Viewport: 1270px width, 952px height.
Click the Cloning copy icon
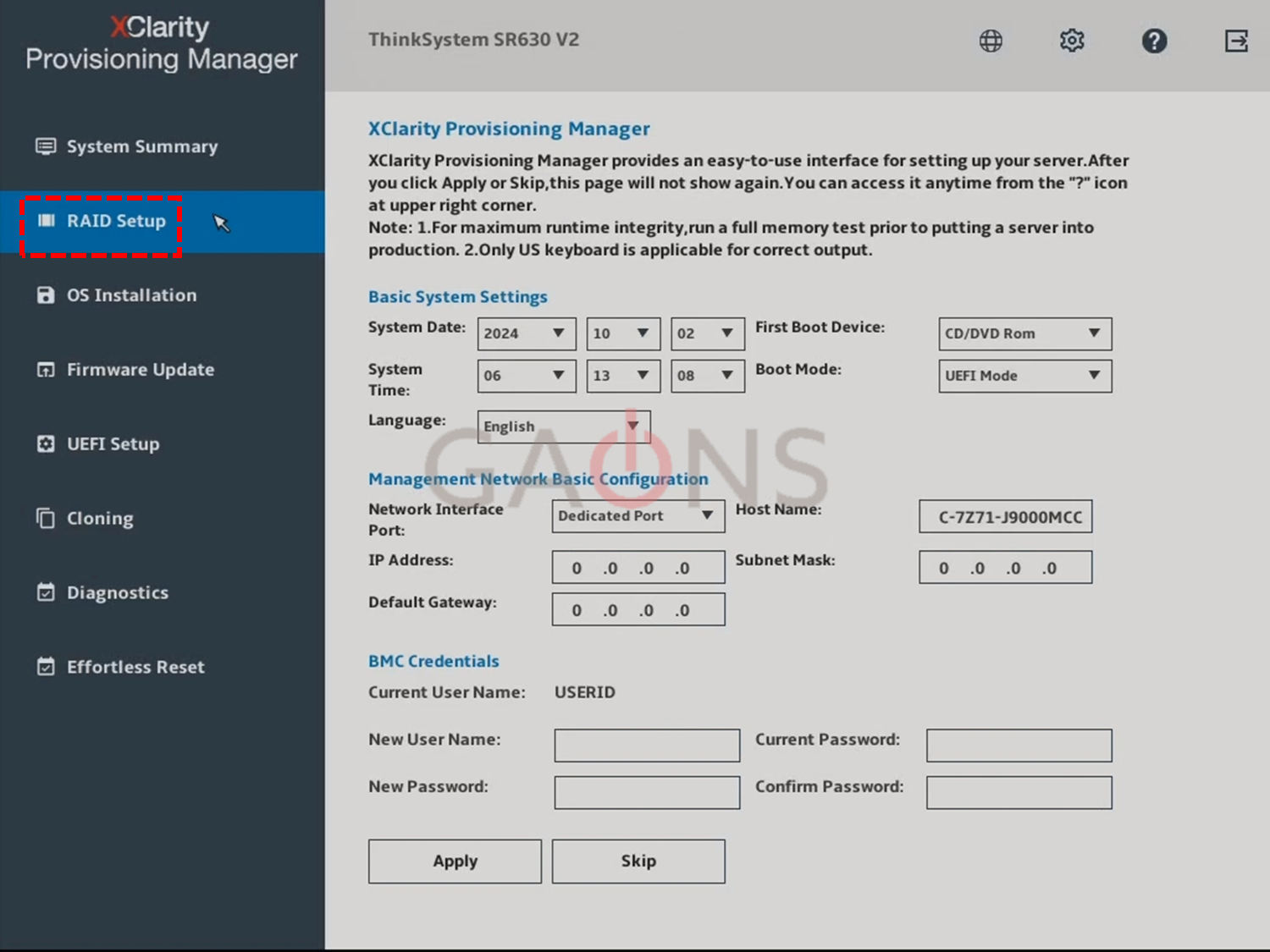click(46, 518)
